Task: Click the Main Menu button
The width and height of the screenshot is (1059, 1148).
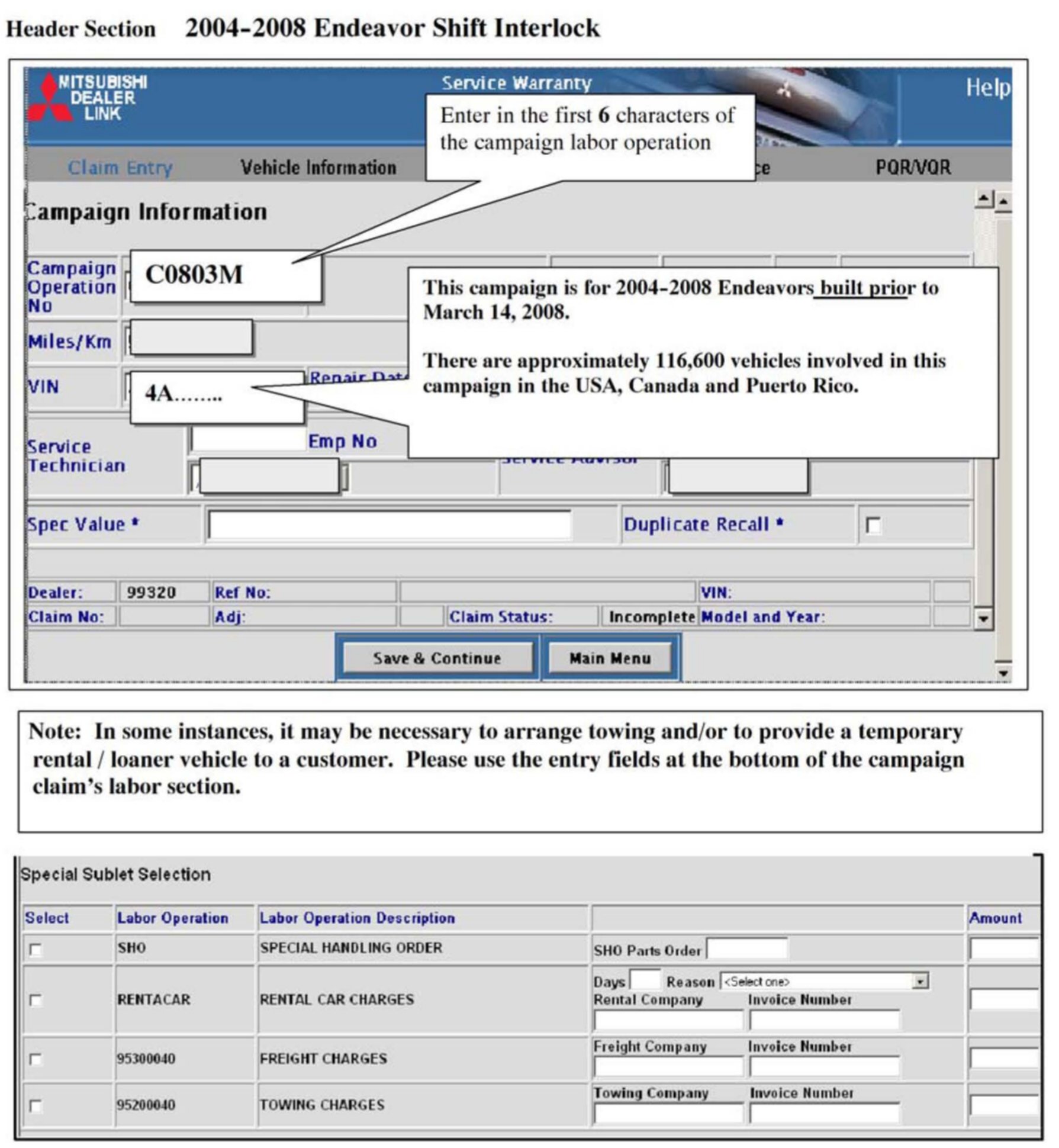Action: pyautogui.click(x=610, y=658)
